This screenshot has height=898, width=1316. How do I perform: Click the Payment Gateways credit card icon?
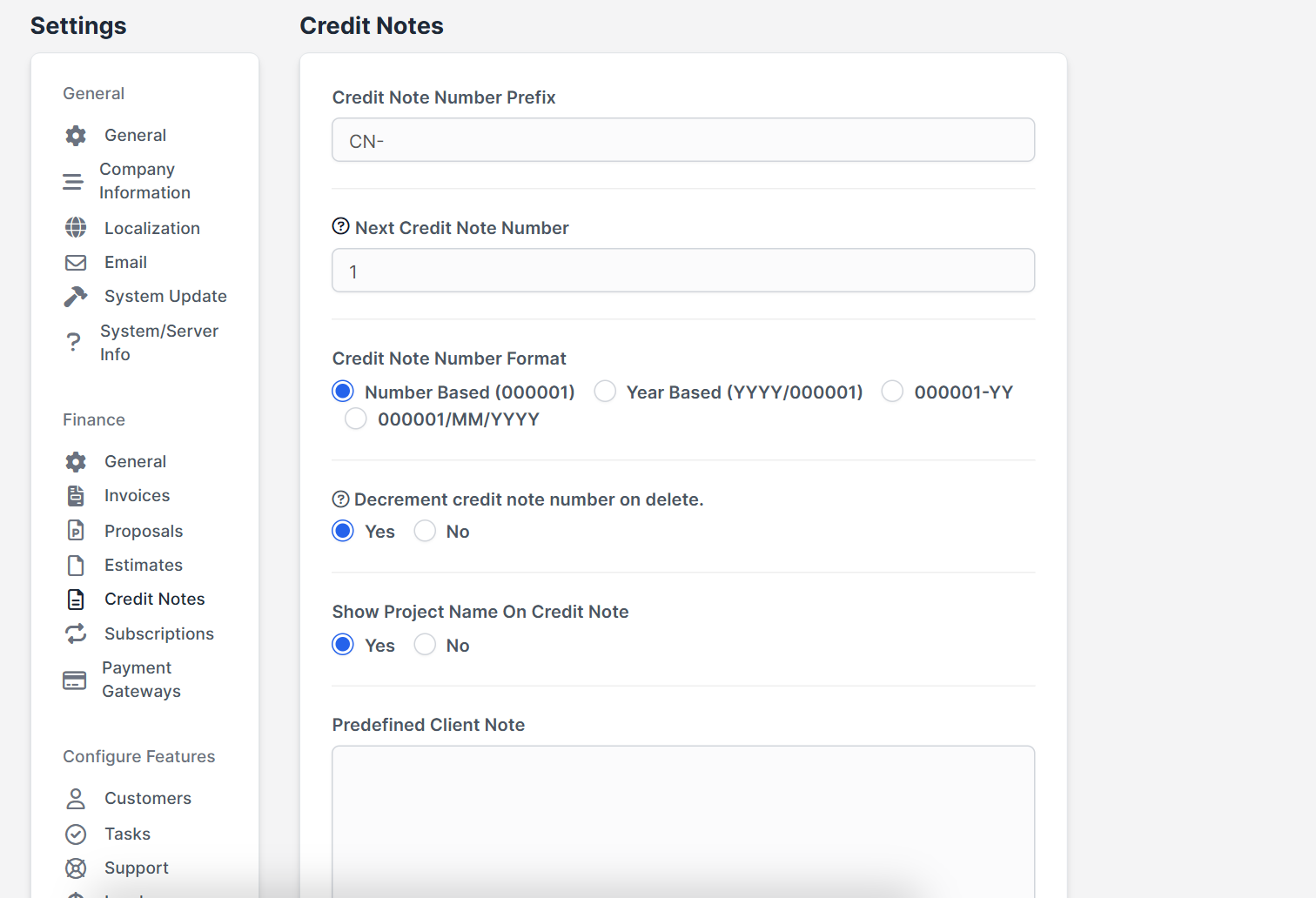[x=75, y=680]
